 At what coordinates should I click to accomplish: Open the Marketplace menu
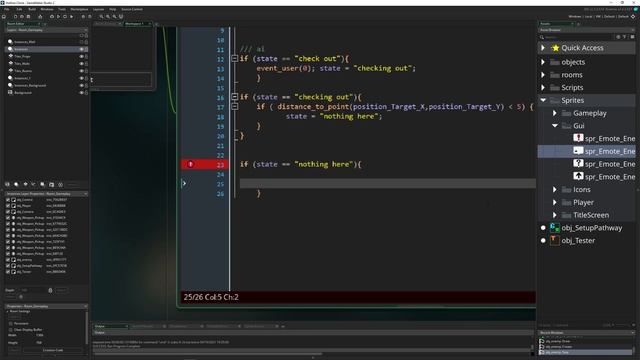pyautogui.click(x=79, y=9)
